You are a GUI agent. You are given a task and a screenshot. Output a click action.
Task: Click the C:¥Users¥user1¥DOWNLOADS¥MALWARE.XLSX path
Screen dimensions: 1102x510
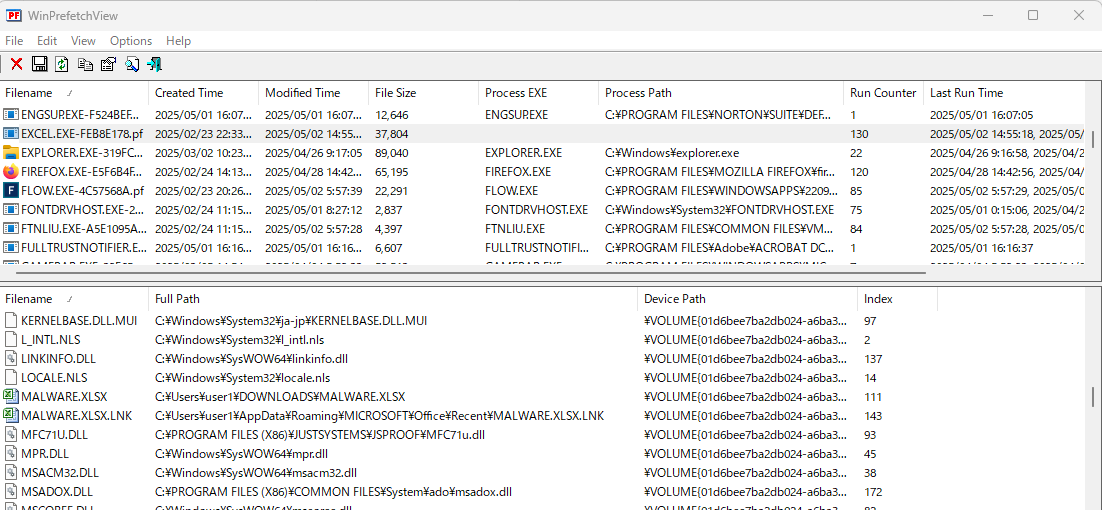[x=280, y=397]
